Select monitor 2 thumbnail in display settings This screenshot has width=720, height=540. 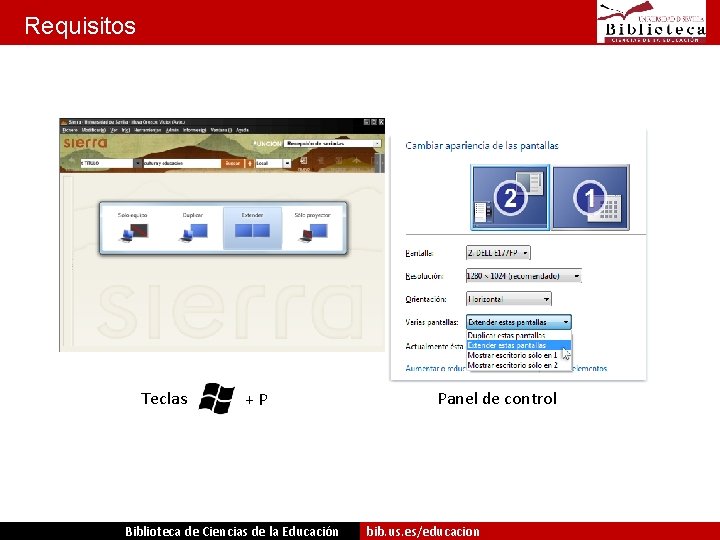pos(510,197)
